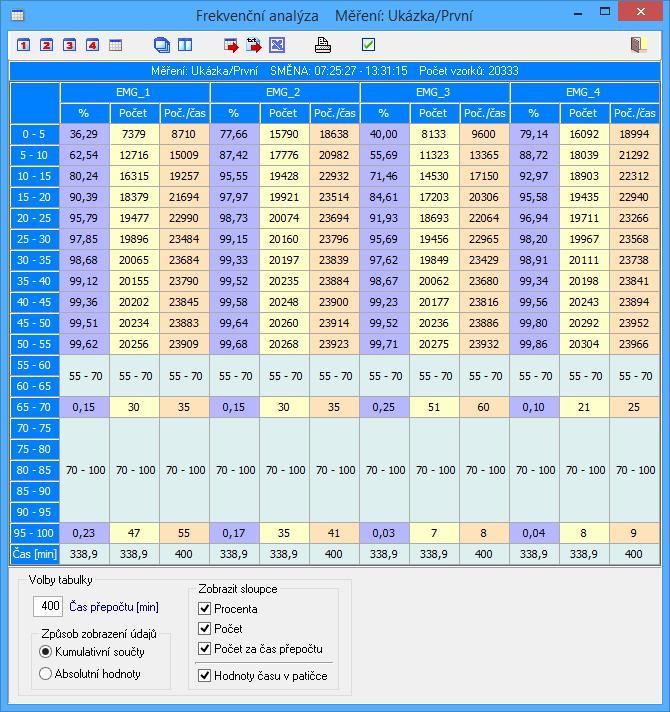Print the frequency analysis table
This screenshot has height=712, width=670.
tap(323, 45)
